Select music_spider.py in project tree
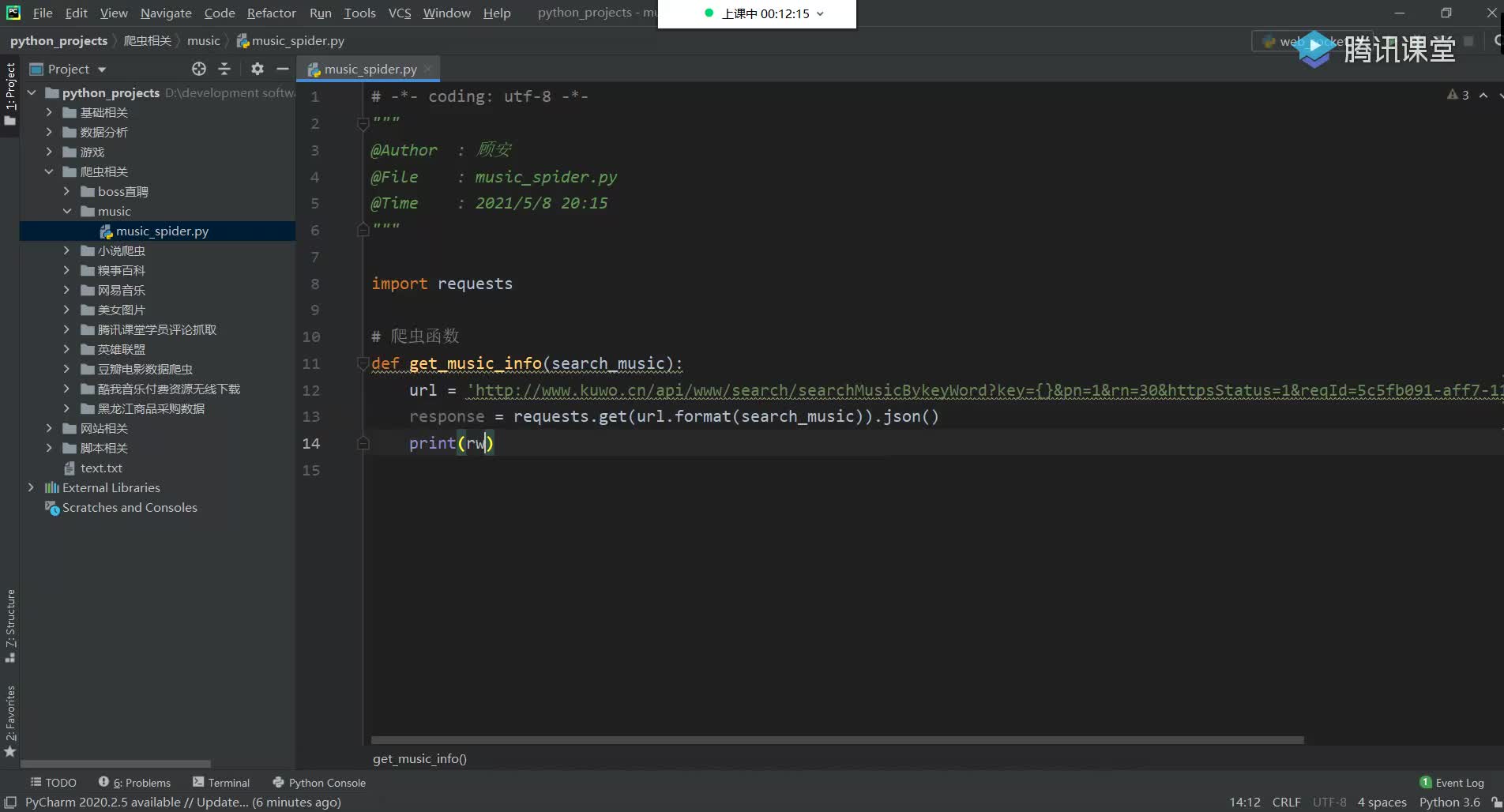The width and height of the screenshot is (1504, 812). tap(158, 231)
